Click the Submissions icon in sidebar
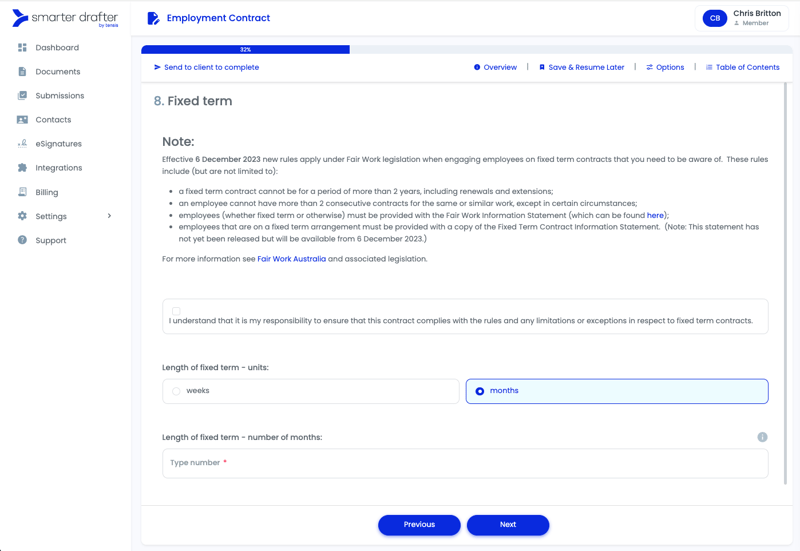The image size is (800, 551). [22, 96]
